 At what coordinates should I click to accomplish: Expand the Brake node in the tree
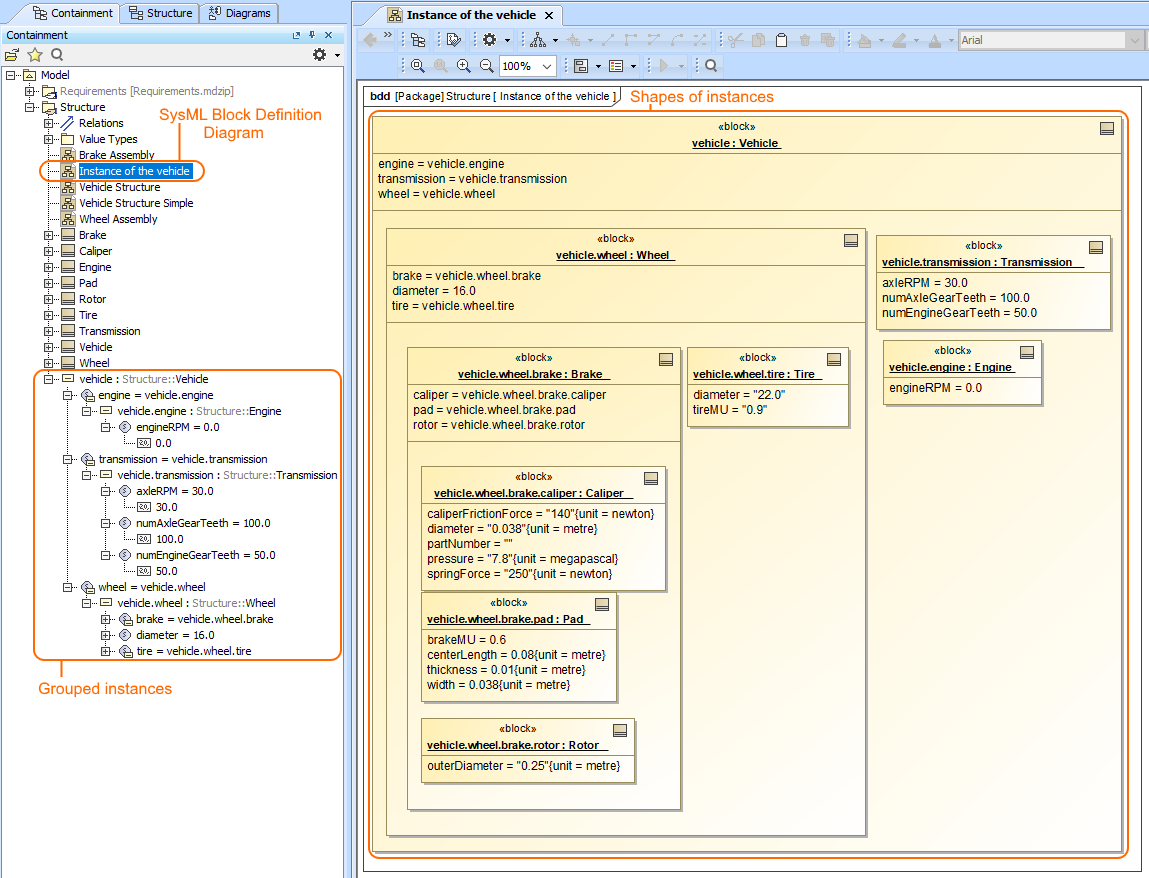pyautogui.click(x=48, y=235)
